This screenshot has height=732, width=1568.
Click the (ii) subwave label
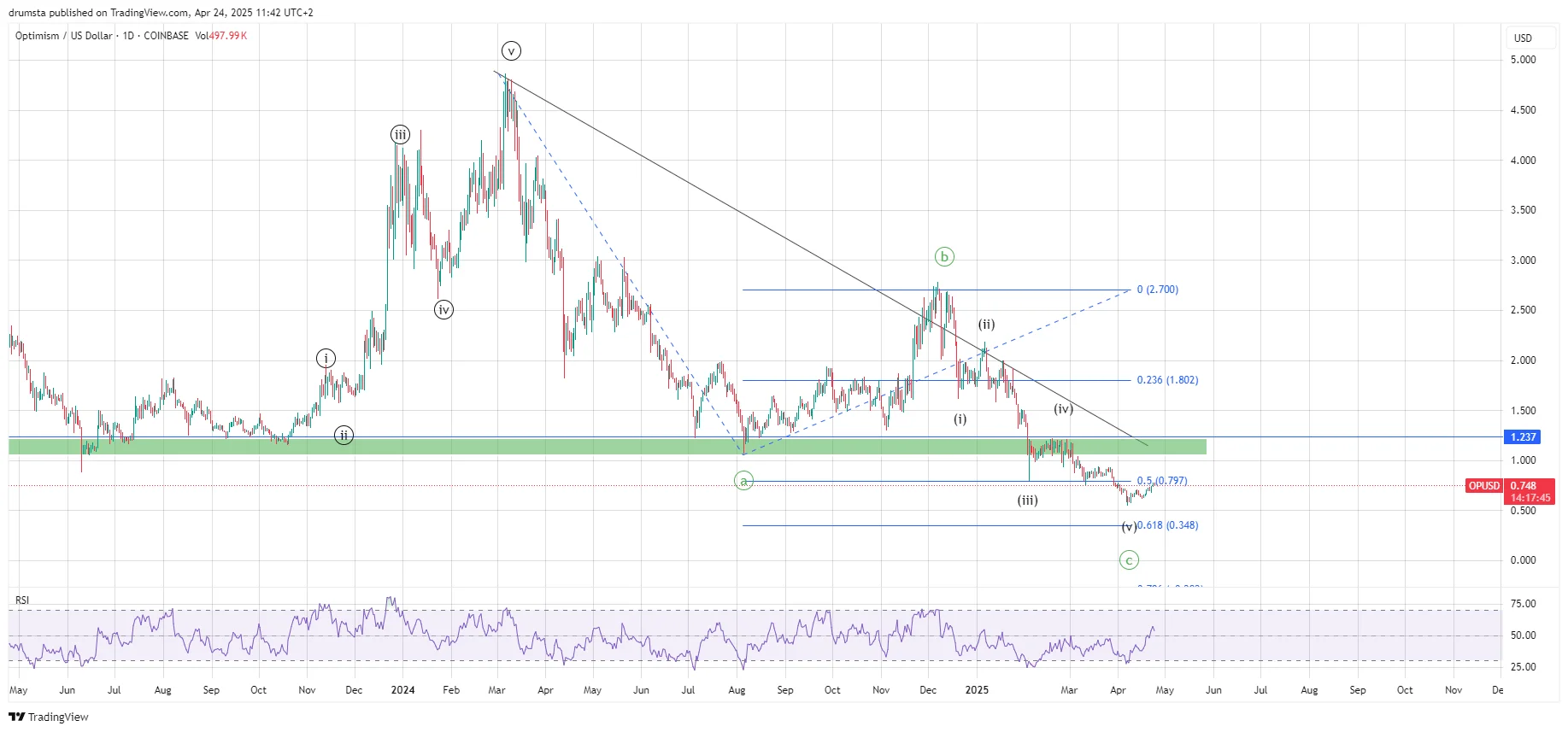point(986,325)
